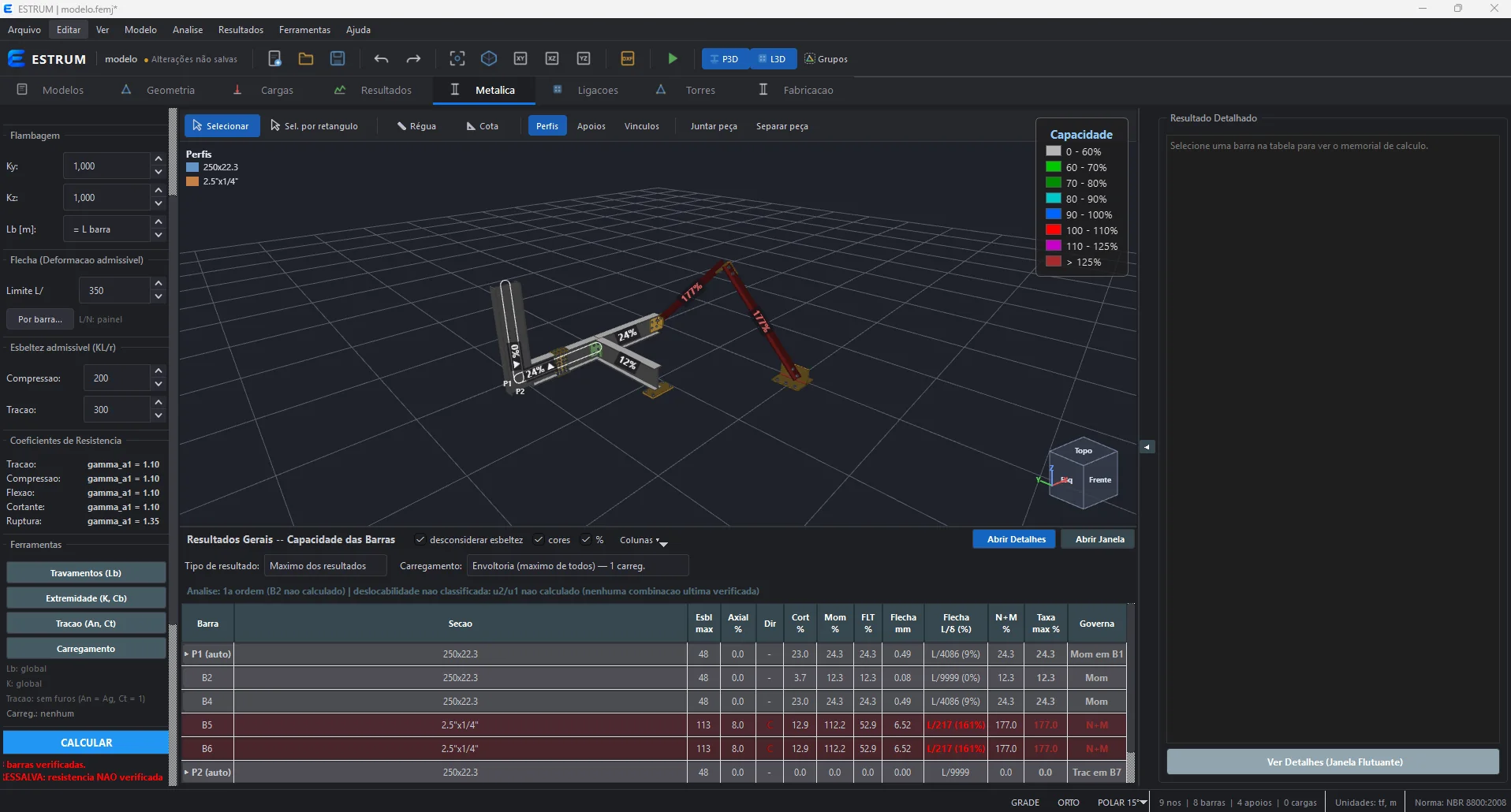Click the CALCULAR button
The image size is (1511, 812).
coord(86,743)
